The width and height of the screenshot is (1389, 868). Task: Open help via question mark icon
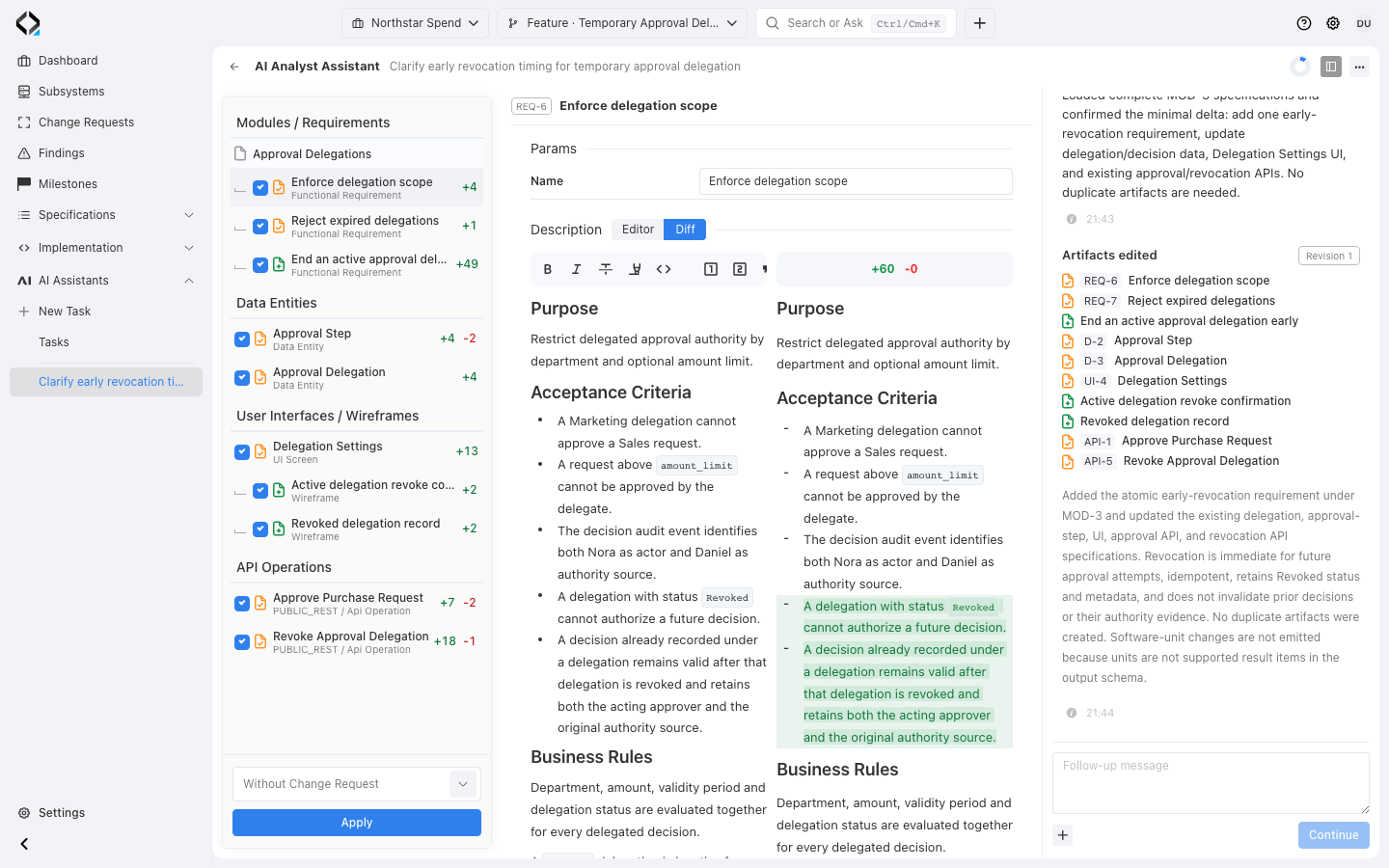[x=1304, y=23]
